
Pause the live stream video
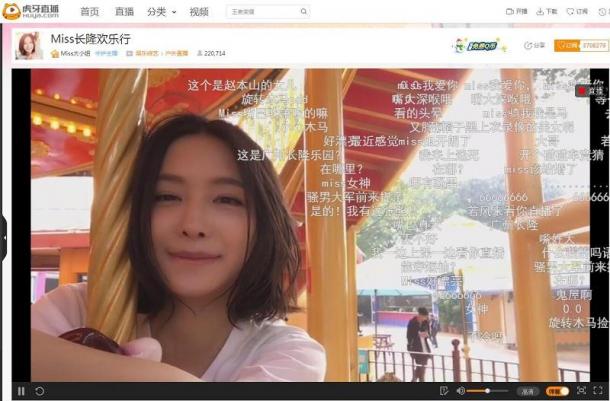point(21,391)
